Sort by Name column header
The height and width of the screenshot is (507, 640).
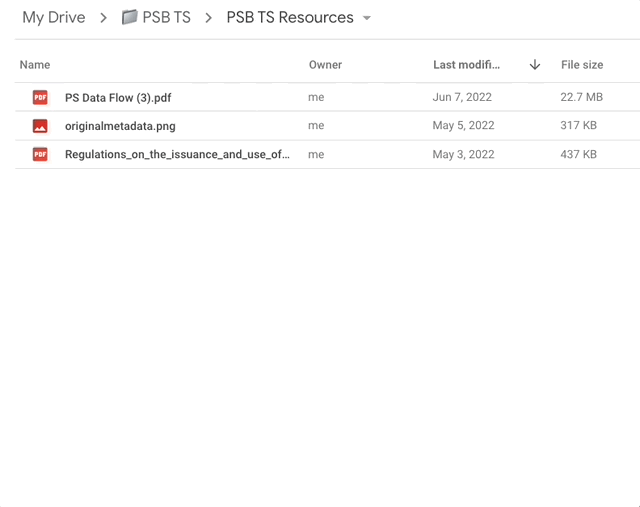coord(35,64)
